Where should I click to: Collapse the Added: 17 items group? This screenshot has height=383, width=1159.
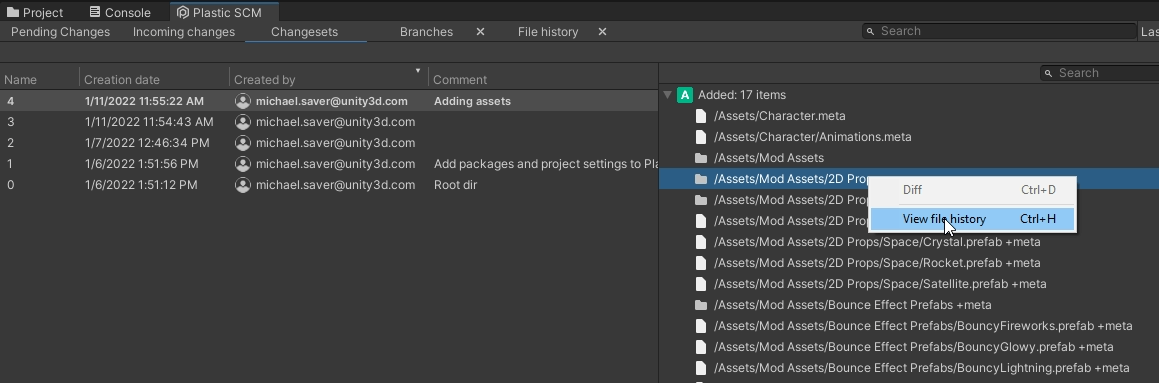pyautogui.click(x=667, y=95)
